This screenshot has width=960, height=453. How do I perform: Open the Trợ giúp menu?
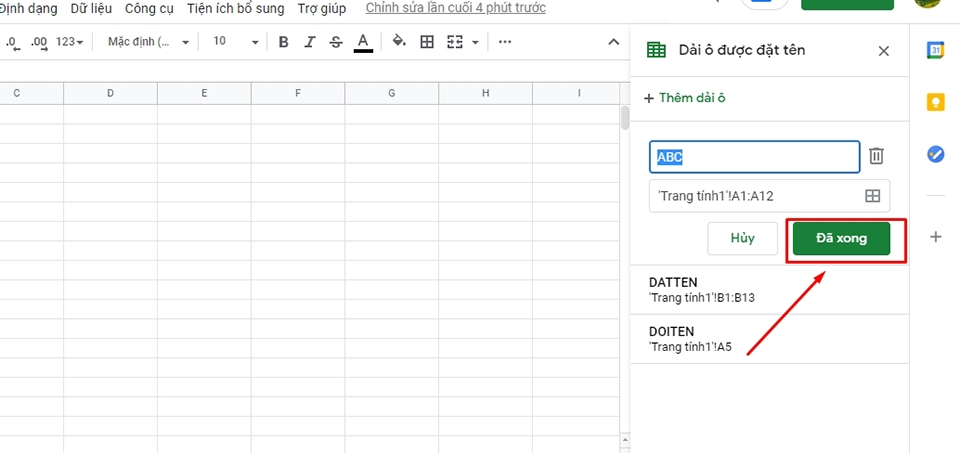321,9
